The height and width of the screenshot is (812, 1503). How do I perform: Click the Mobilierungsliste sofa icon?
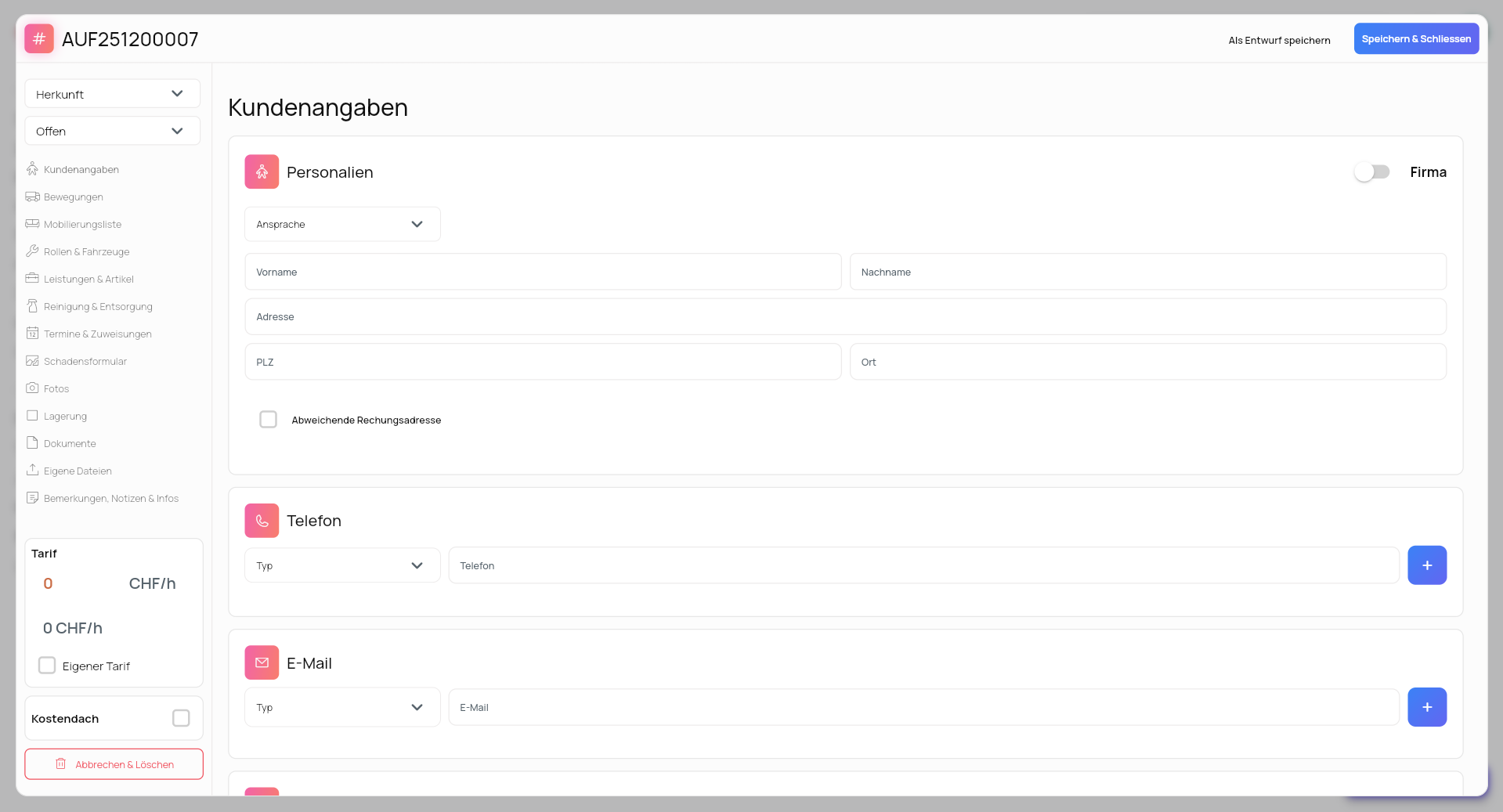pos(32,224)
